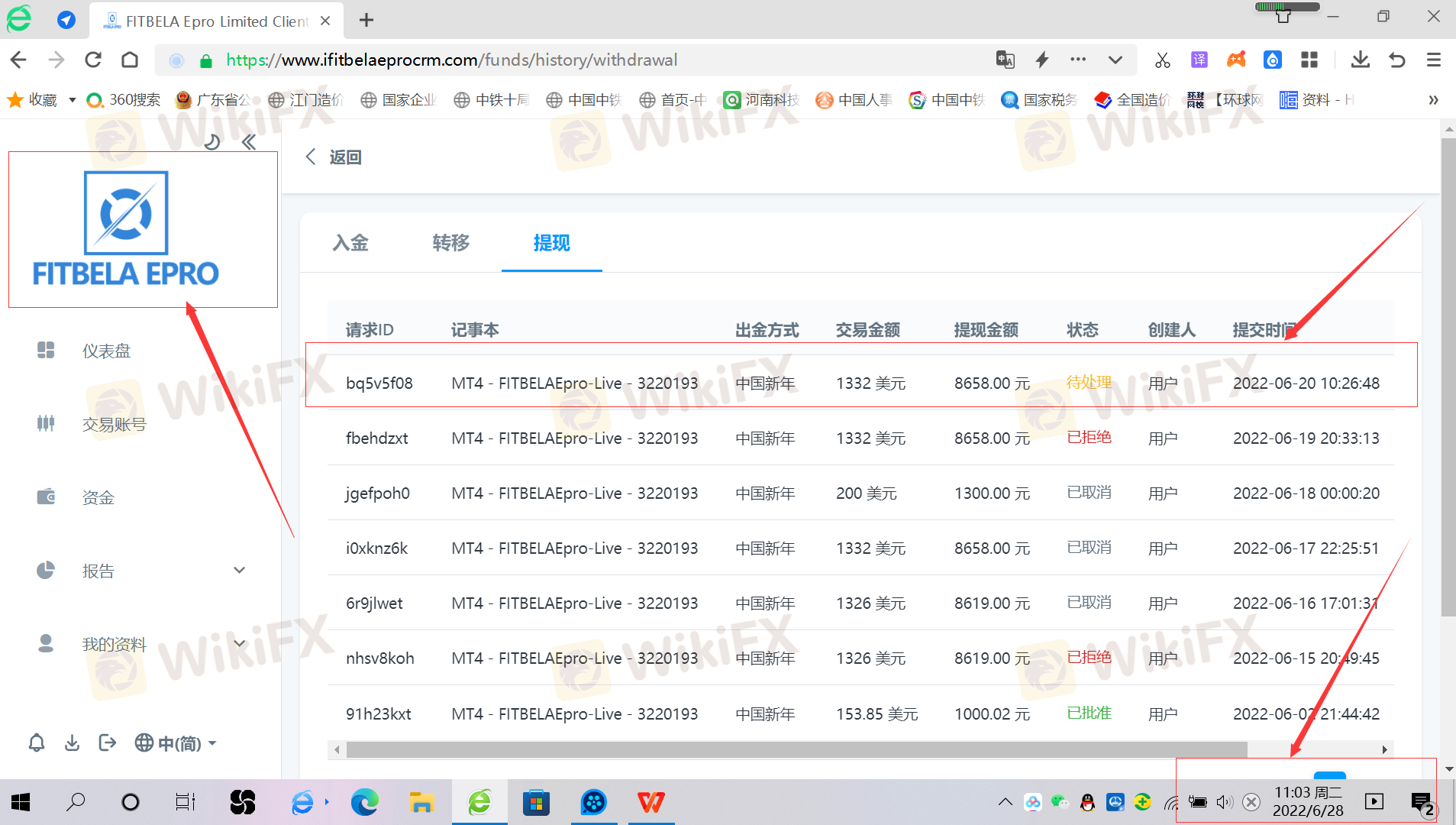Open the language selector 中(简)
Screen dimensions: 1456x825
pos(176,743)
